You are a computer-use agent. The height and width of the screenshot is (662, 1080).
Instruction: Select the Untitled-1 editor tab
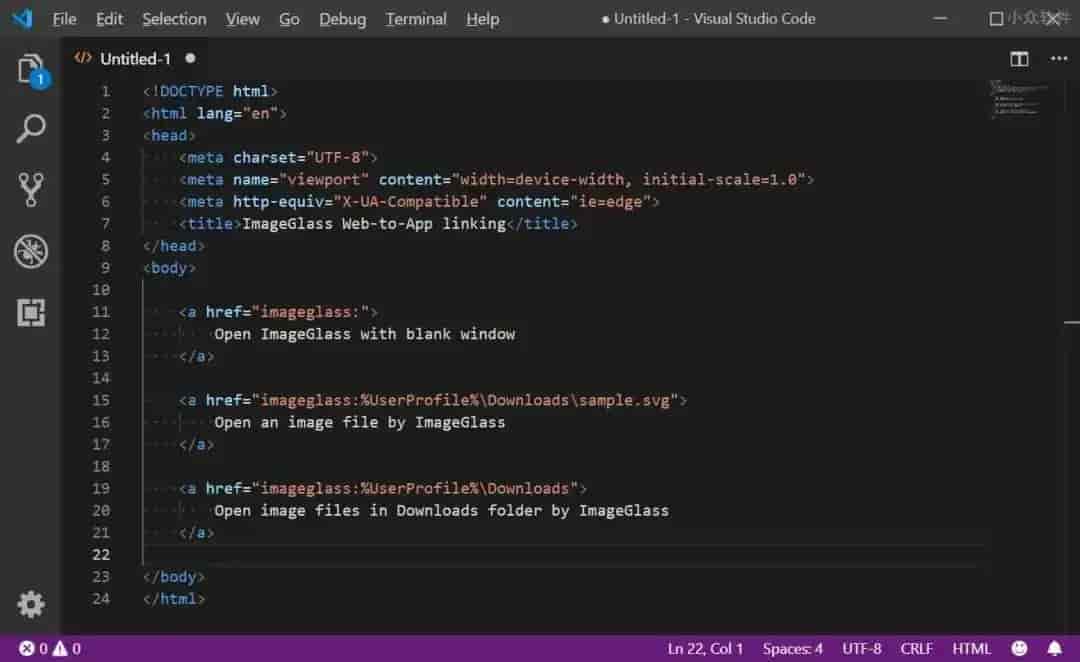[x=135, y=59]
